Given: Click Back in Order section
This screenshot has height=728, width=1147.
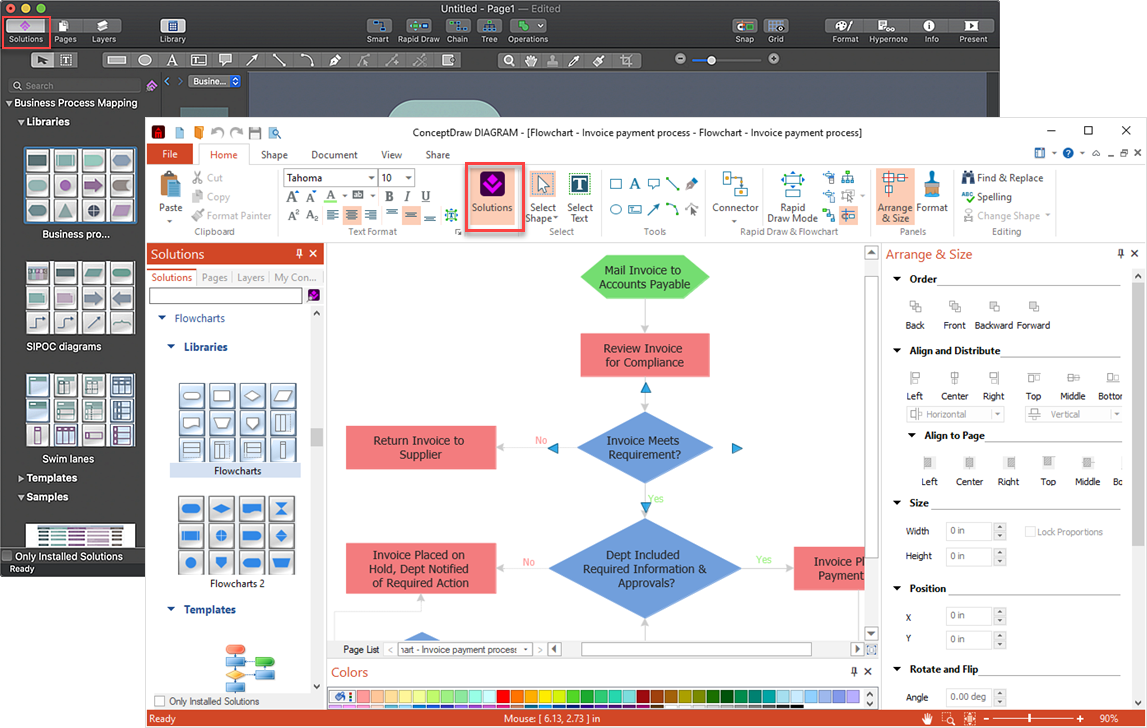Looking at the screenshot, I should 915,315.
